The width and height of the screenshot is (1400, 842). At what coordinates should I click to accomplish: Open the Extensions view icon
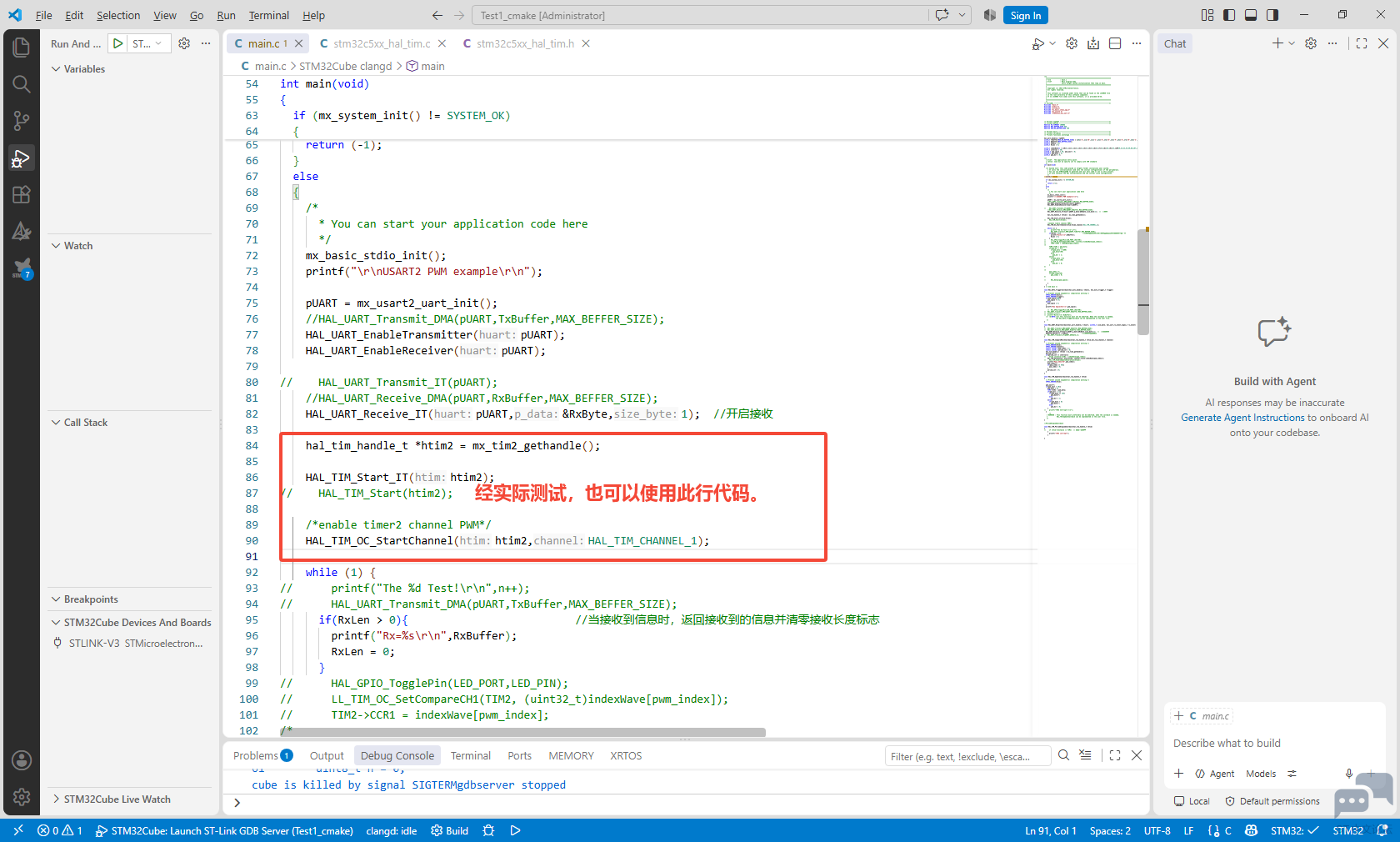coord(22,194)
